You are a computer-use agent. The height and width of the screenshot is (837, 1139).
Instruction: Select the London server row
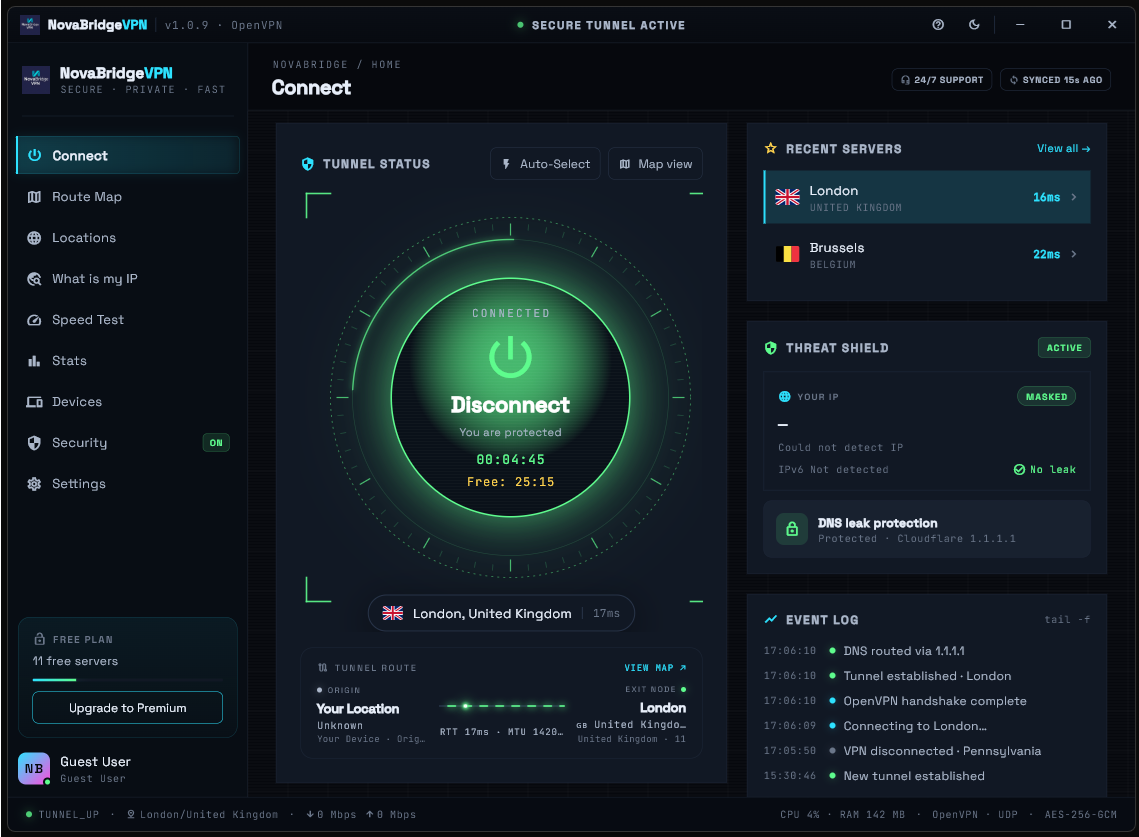927,197
